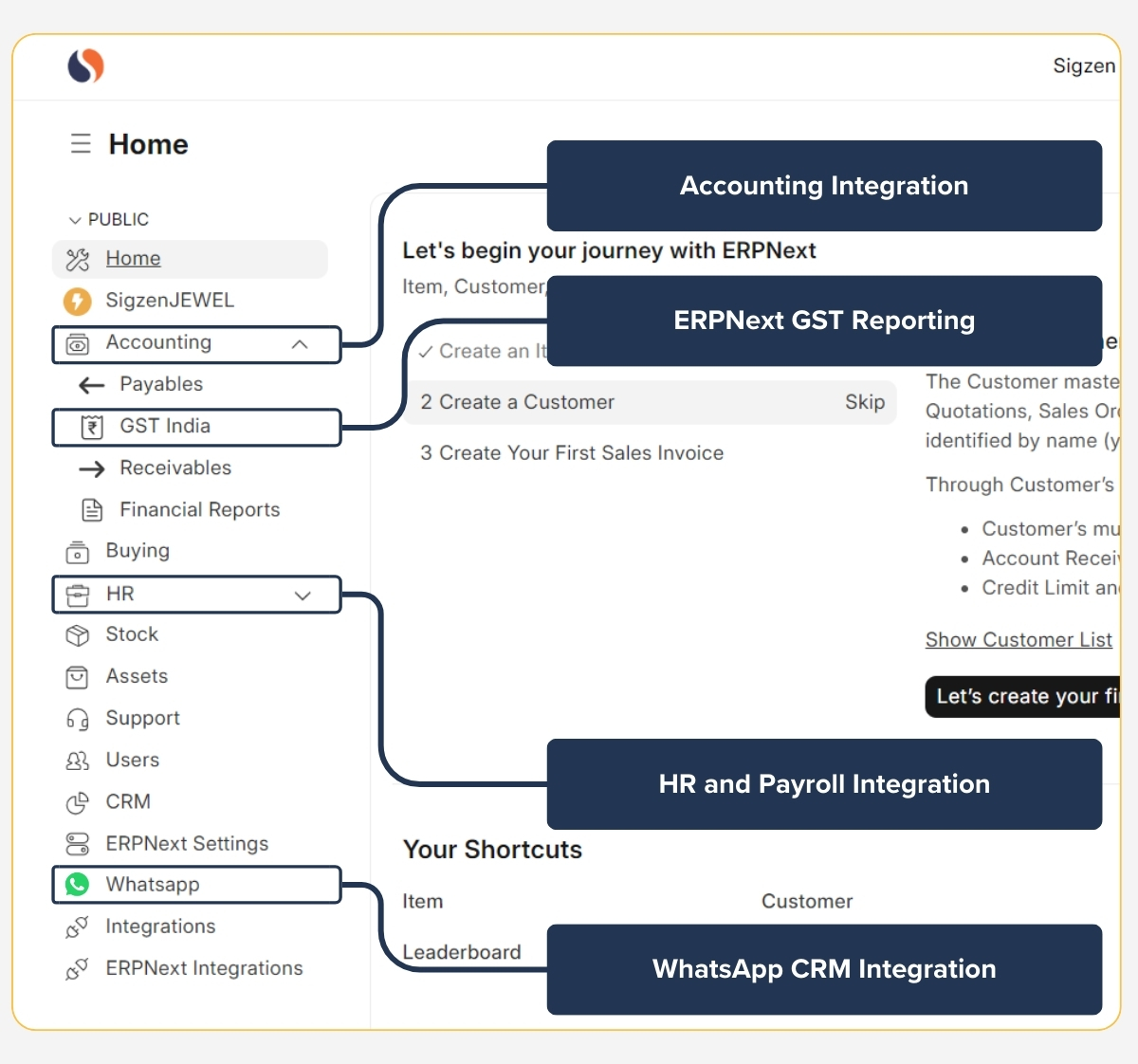
Task: Open the Support headset icon
Action: [x=80, y=718]
